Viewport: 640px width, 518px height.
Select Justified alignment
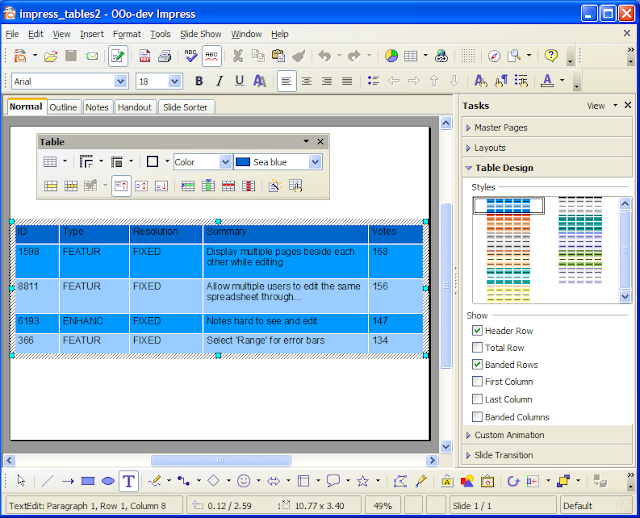[347, 81]
